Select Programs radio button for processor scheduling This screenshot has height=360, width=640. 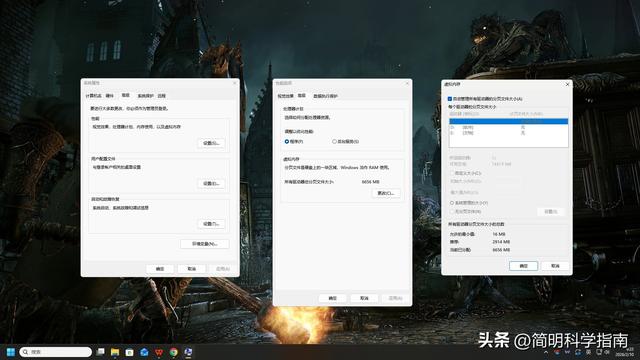(293, 142)
